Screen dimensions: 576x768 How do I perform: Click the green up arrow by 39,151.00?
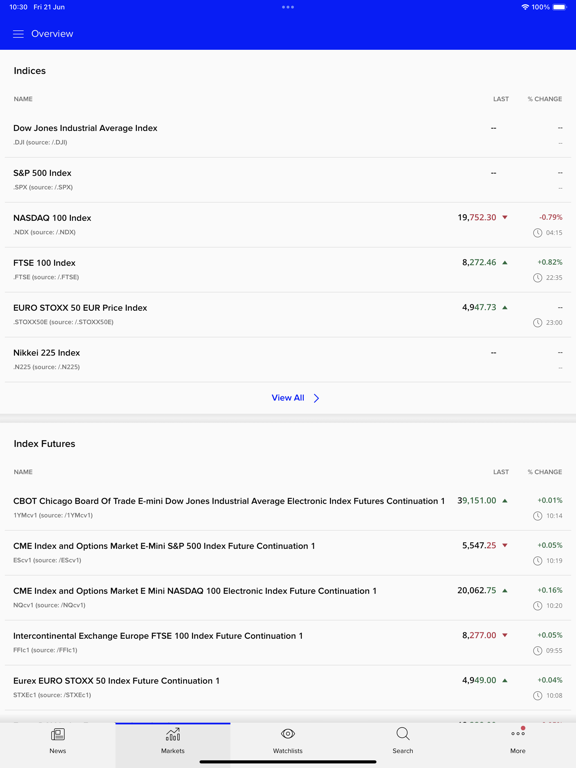point(505,501)
